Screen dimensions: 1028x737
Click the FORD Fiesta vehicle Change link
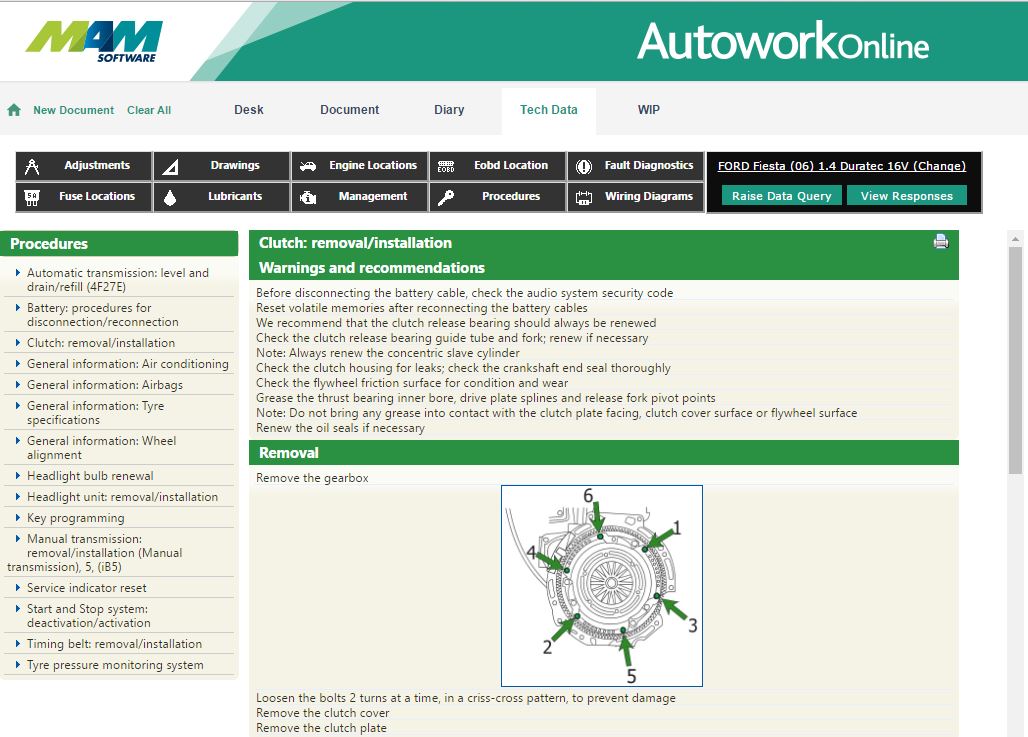[841, 166]
